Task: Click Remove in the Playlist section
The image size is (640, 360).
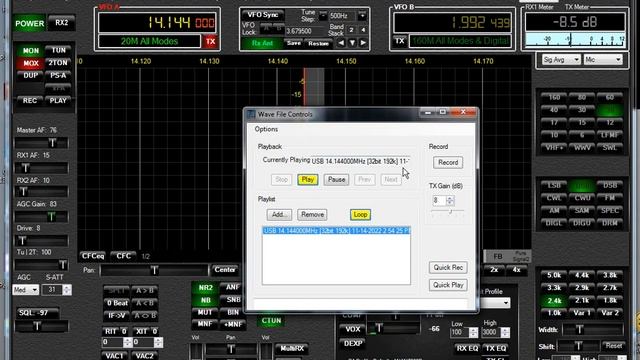Action: (x=312, y=215)
